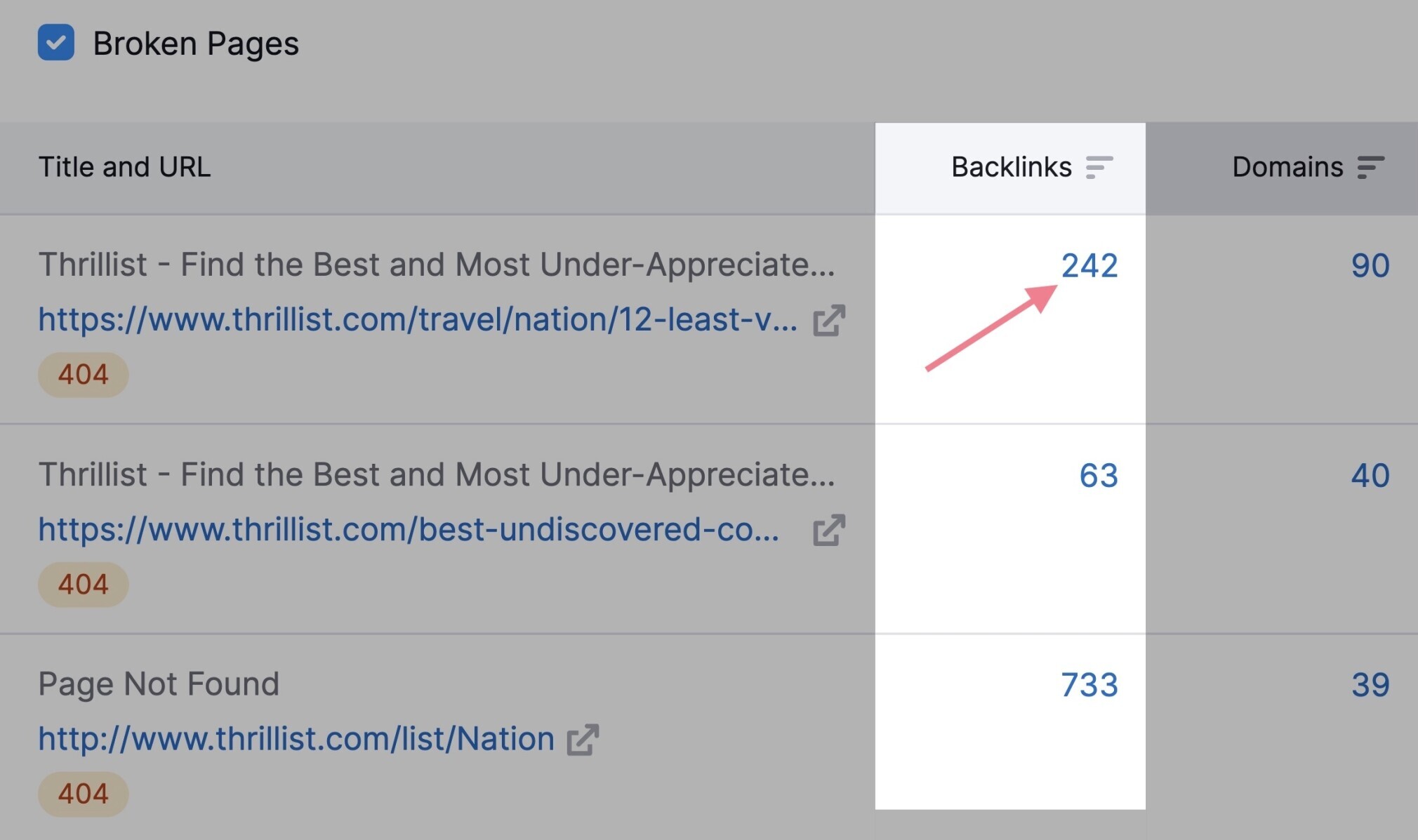View the 242 backlinks count

pos(1089,265)
